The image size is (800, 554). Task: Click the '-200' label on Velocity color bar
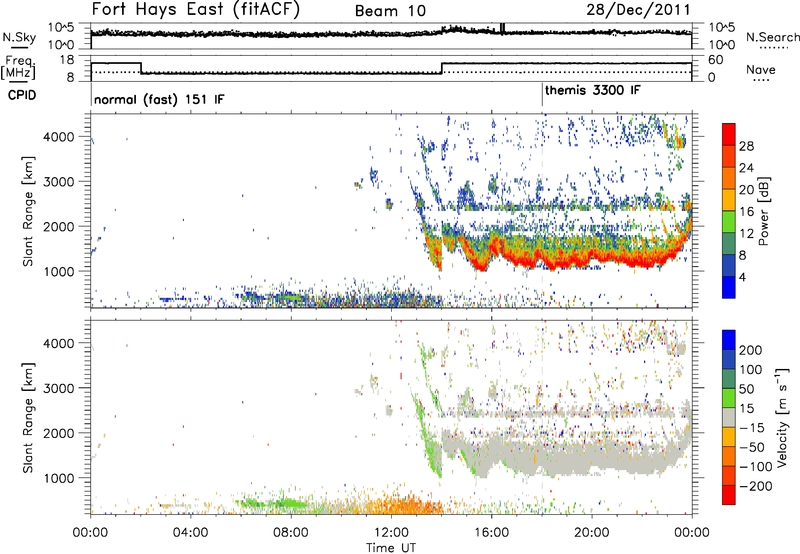click(x=755, y=486)
